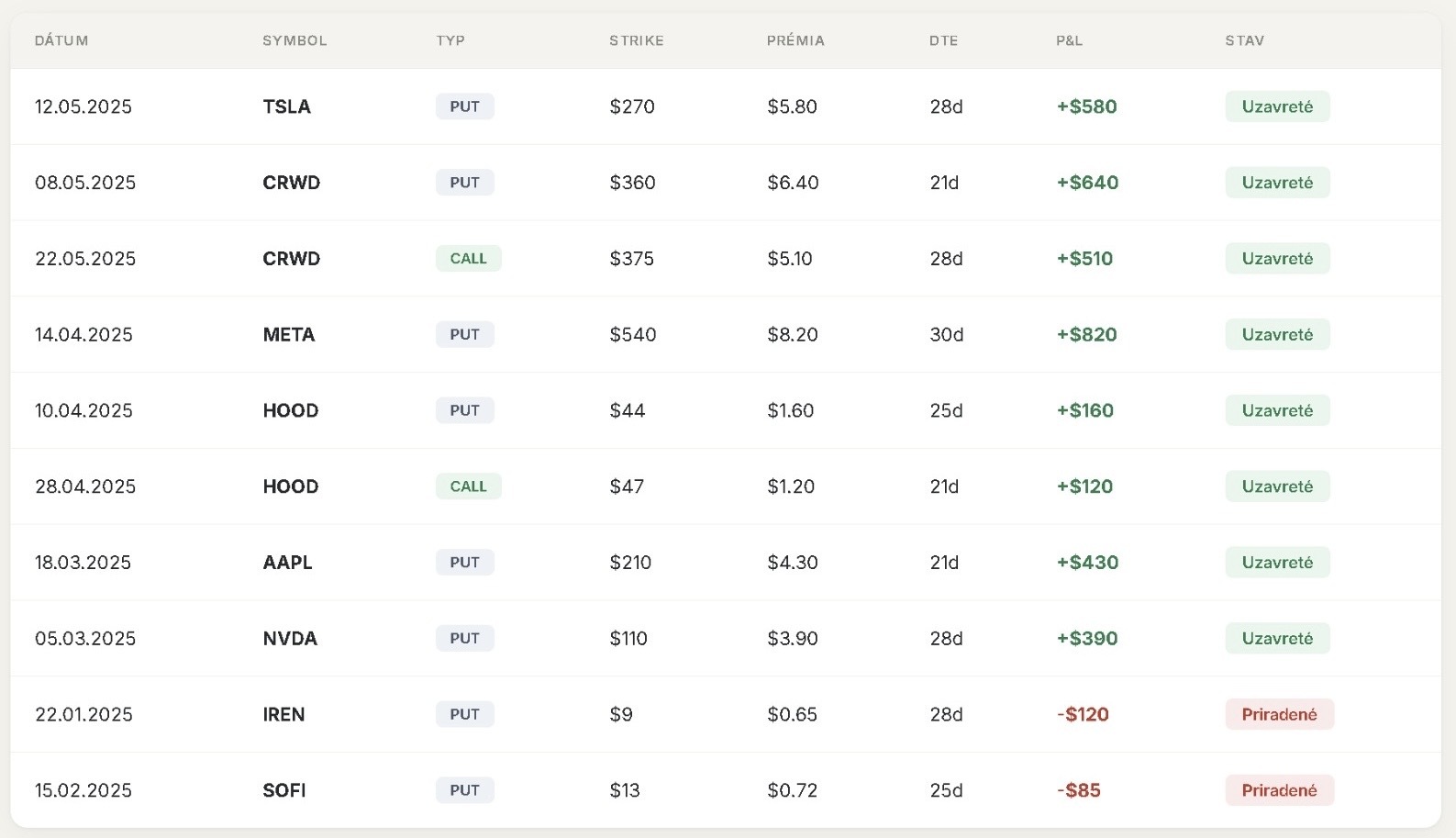Click the STRIKE column header

click(x=637, y=40)
